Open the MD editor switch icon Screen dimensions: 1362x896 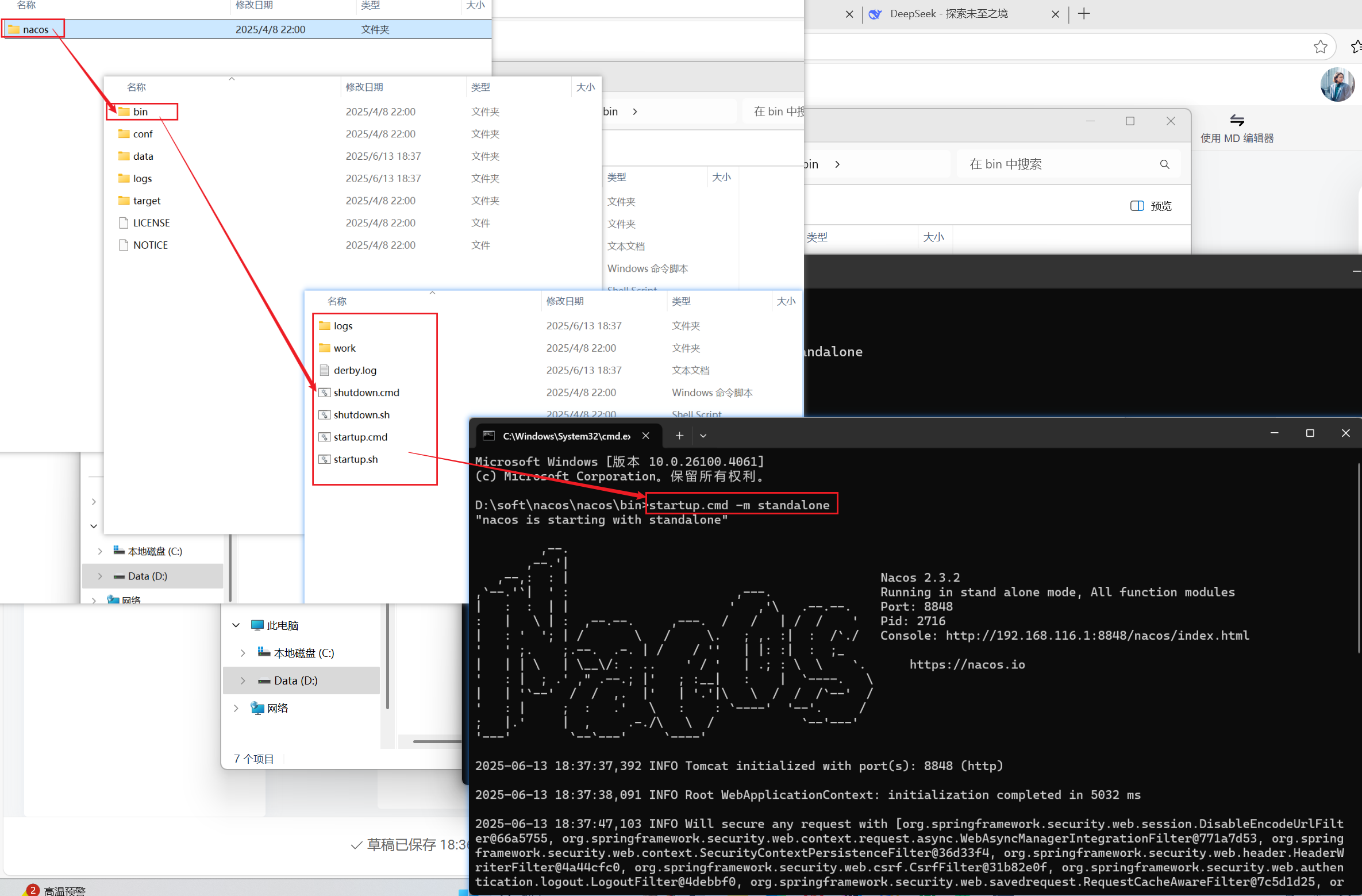coord(1237,120)
